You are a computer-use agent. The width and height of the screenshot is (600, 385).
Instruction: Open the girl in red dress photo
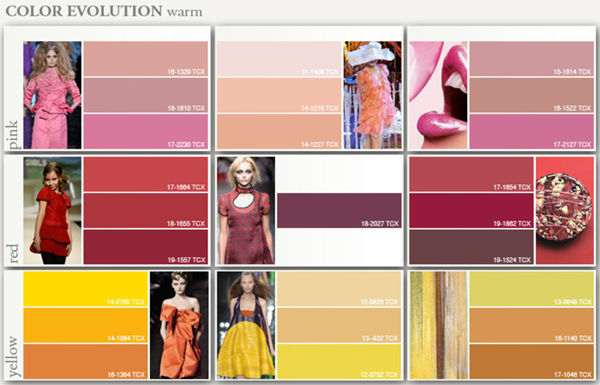click(52, 210)
